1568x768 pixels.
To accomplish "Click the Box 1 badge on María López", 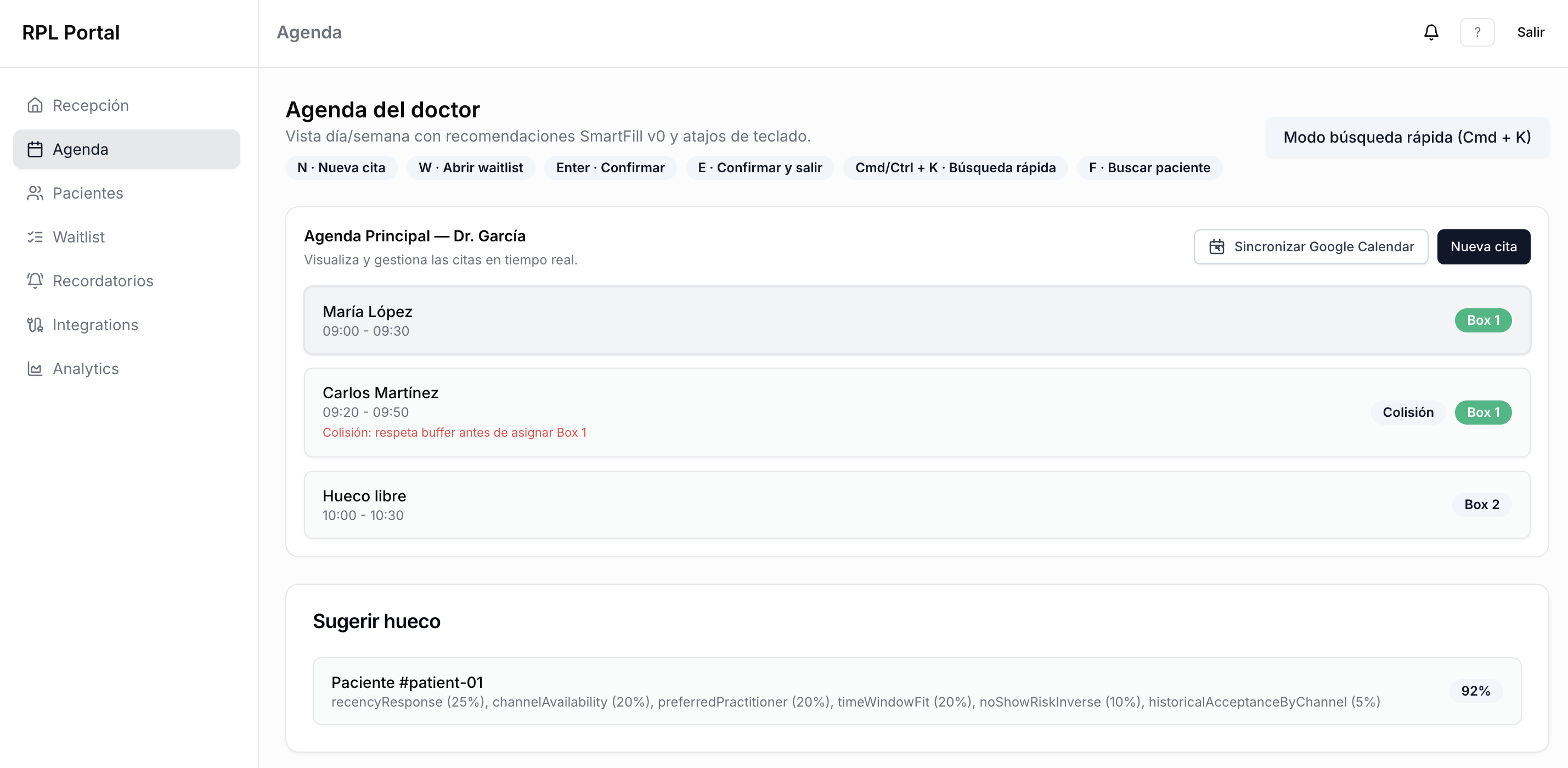I will point(1483,320).
